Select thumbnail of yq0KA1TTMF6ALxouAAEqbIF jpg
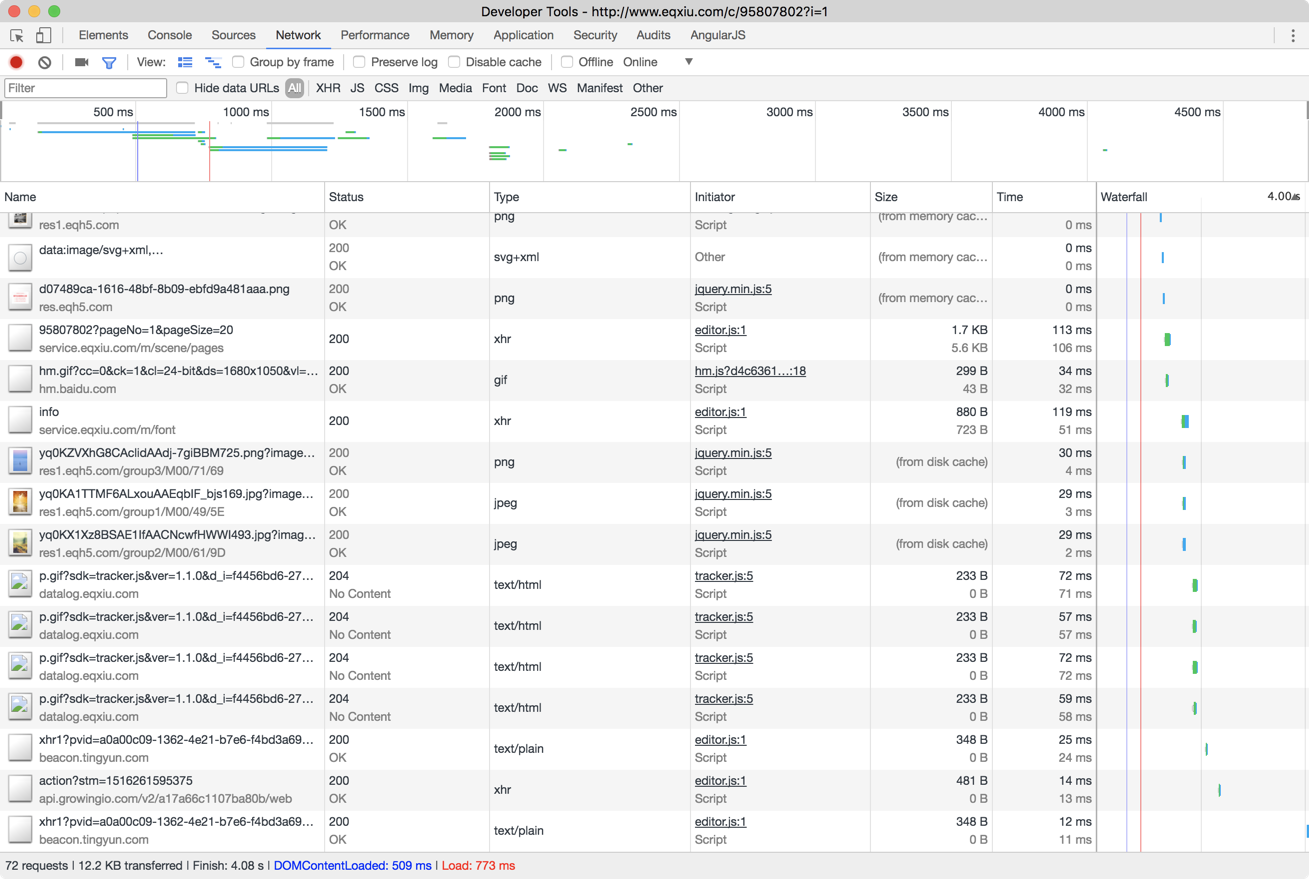 pos(20,503)
